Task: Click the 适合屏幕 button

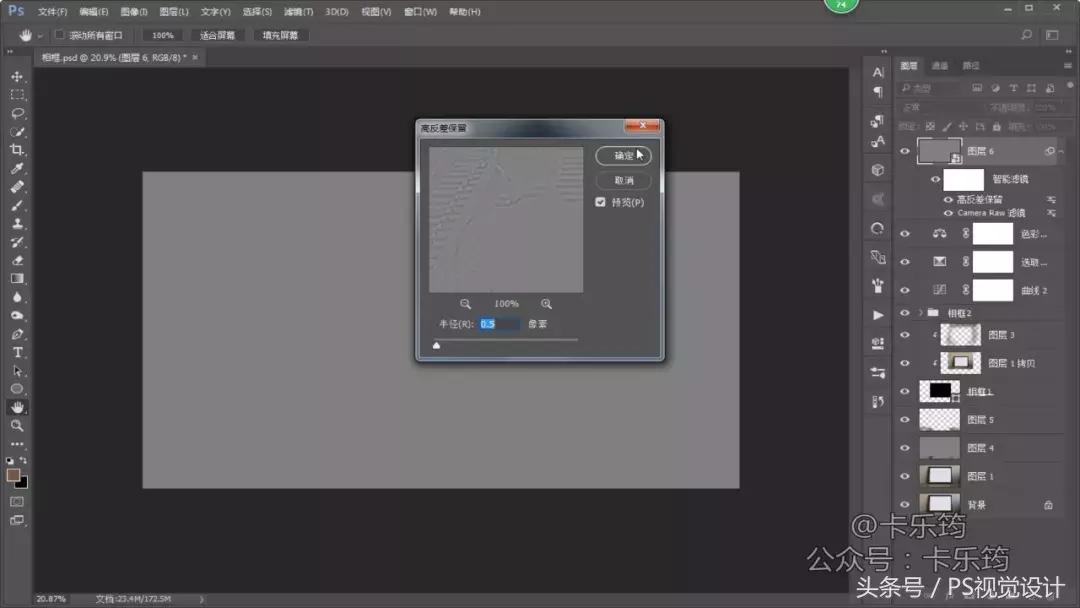Action: point(216,33)
